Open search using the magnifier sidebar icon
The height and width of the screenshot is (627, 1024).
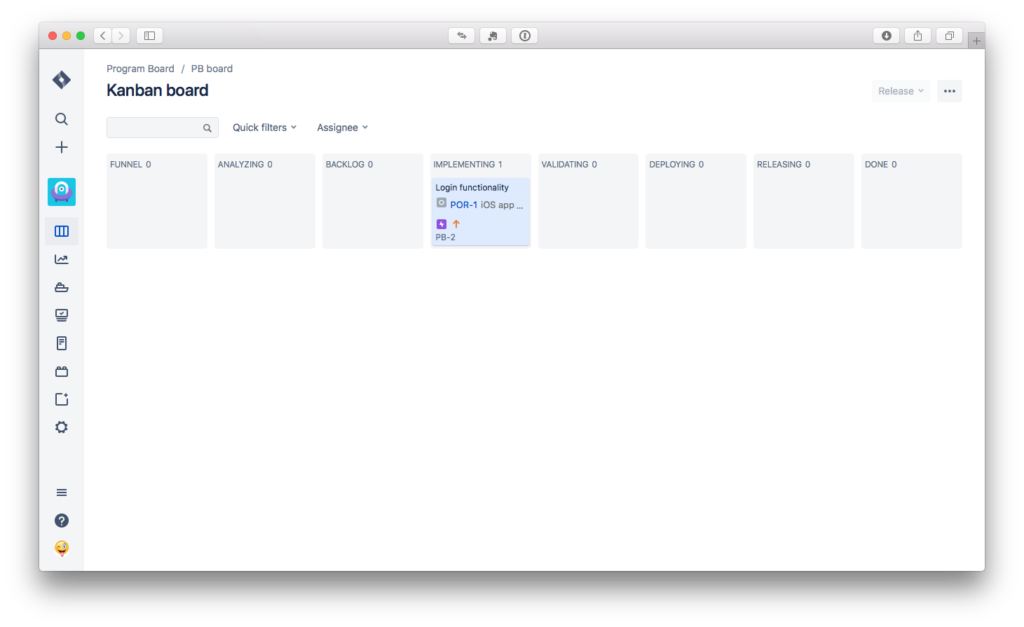(61, 119)
